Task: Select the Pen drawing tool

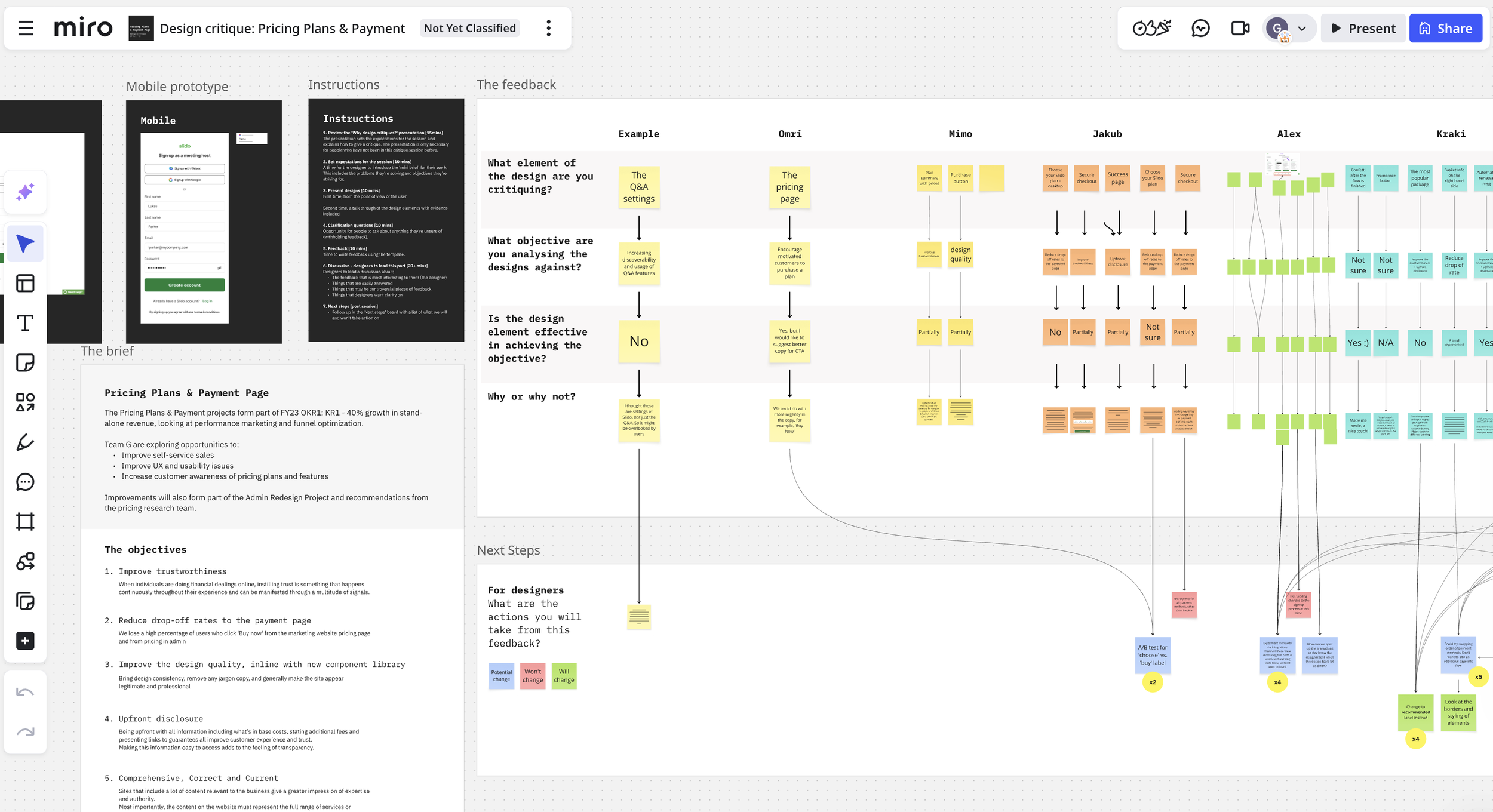Action: (x=25, y=442)
